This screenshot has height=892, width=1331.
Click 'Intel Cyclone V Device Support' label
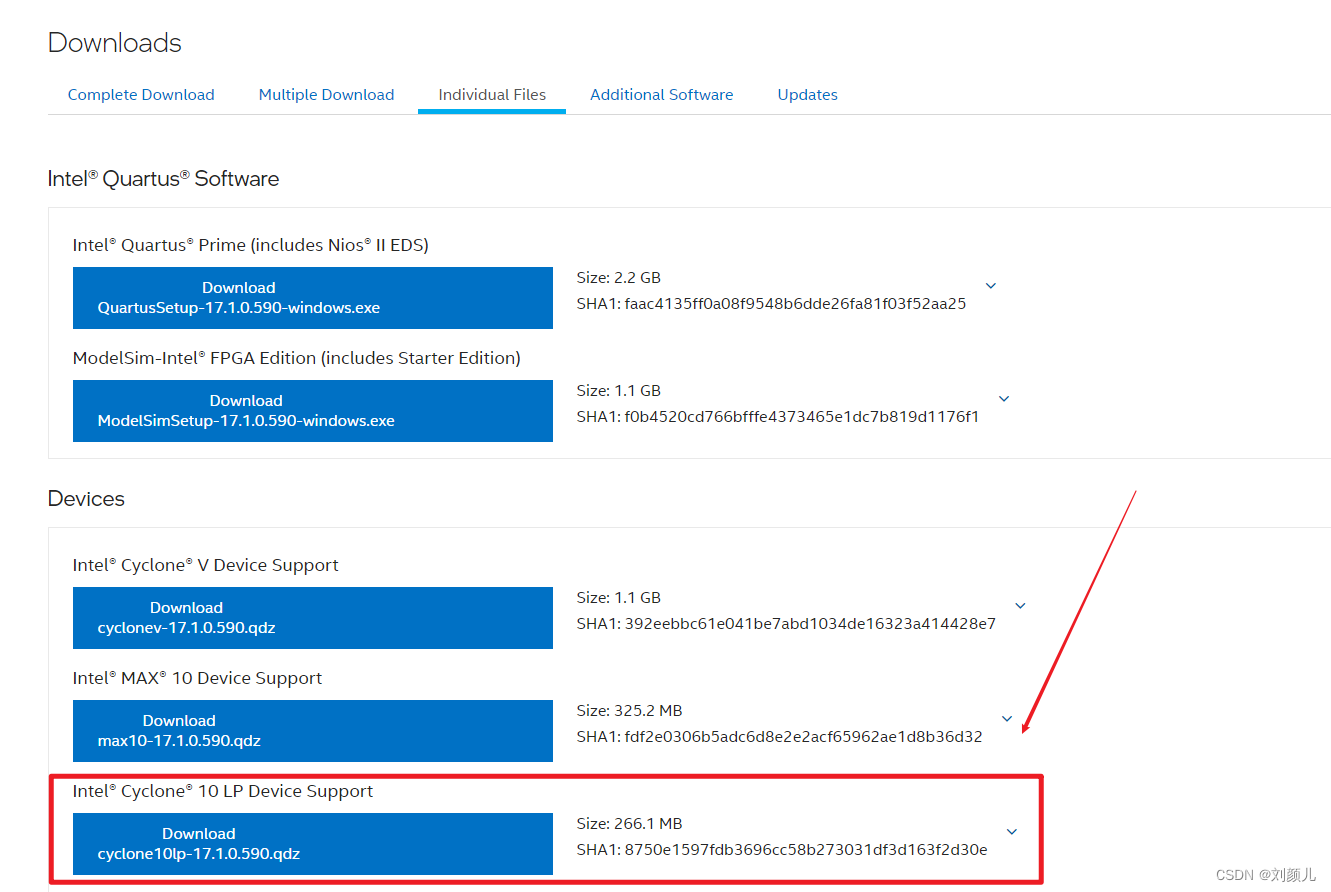[205, 565]
